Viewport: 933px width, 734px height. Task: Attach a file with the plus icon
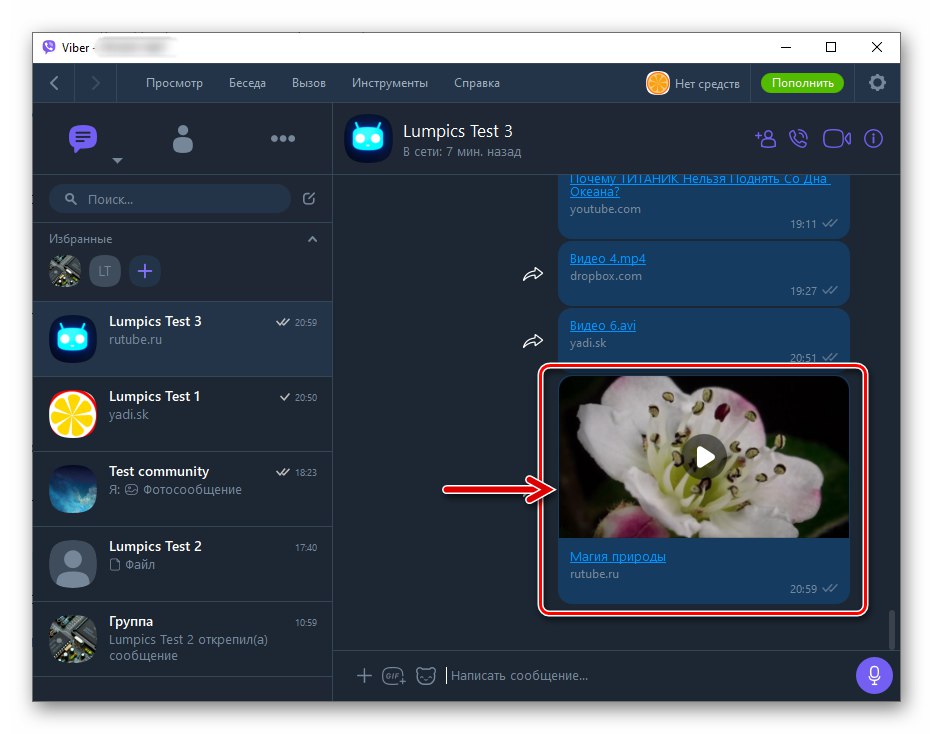364,676
